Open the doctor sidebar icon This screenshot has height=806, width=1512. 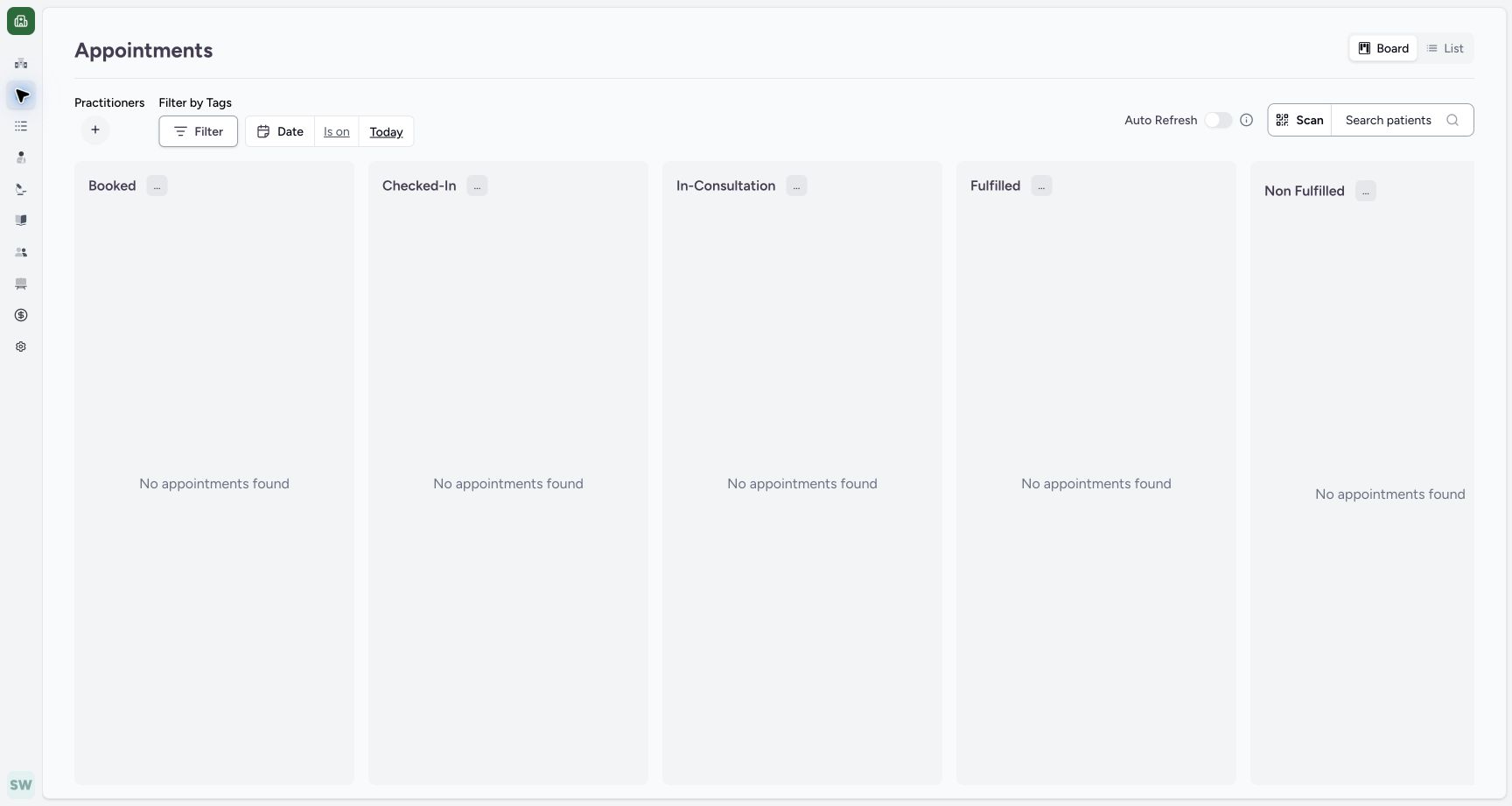pos(21,158)
